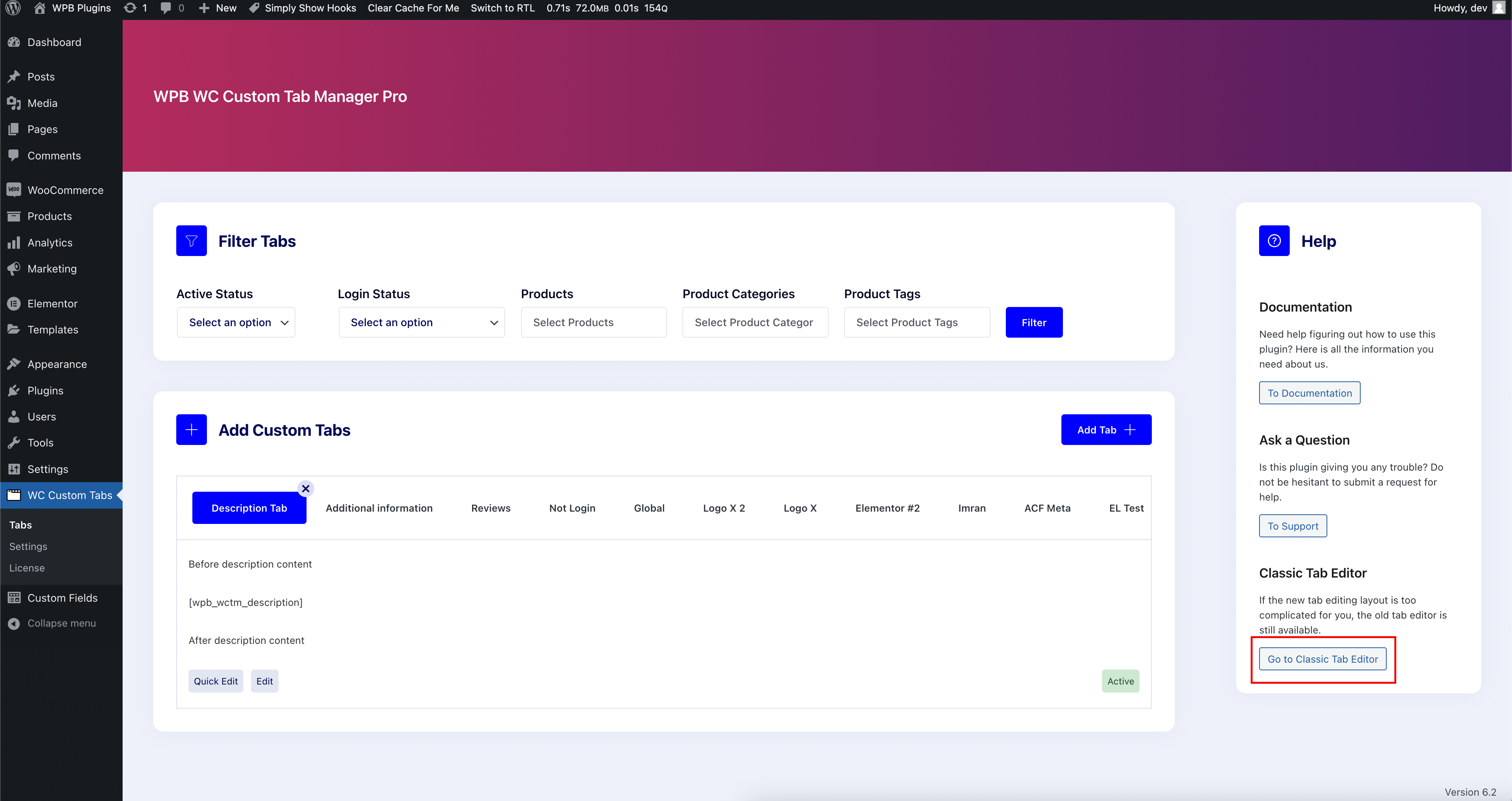Switch to the Global tab
Image resolution: width=1512 pixels, height=801 pixels.
[649, 508]
